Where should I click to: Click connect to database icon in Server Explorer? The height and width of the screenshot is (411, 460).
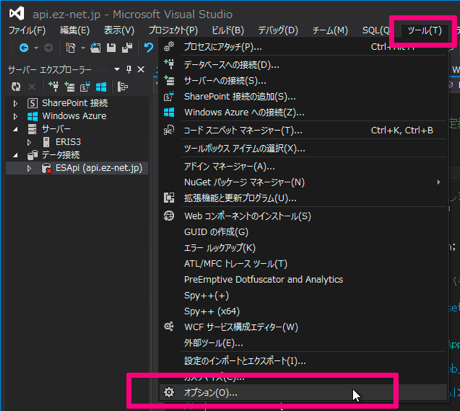pos(54,87)
